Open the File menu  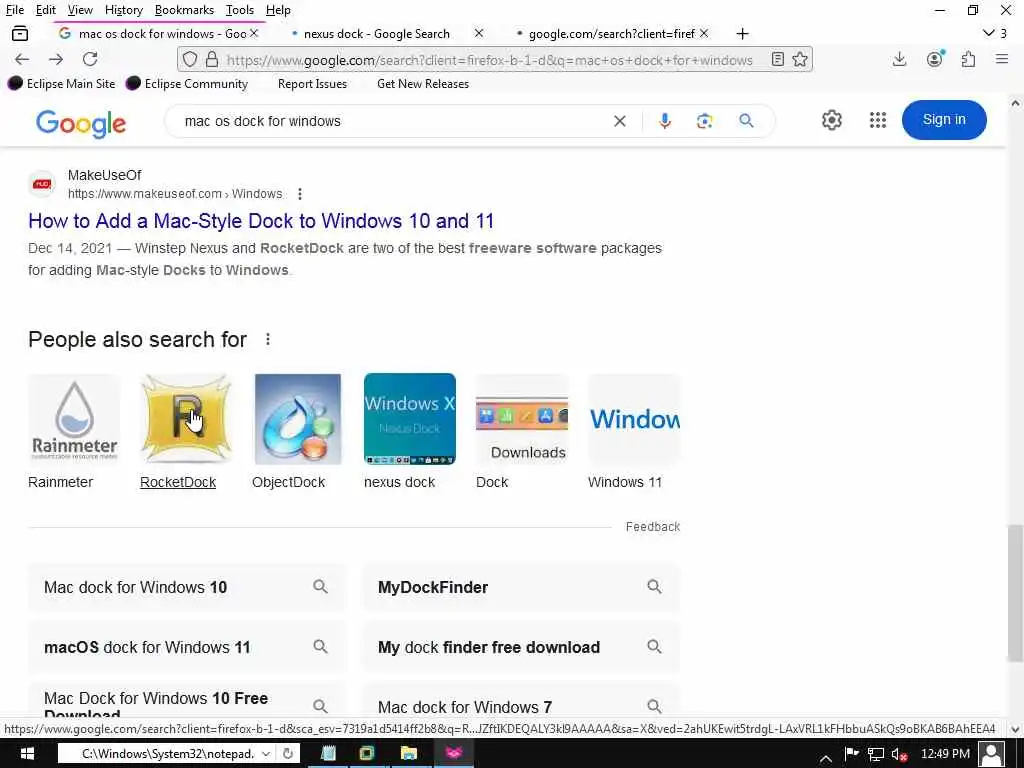pos(15,10)
